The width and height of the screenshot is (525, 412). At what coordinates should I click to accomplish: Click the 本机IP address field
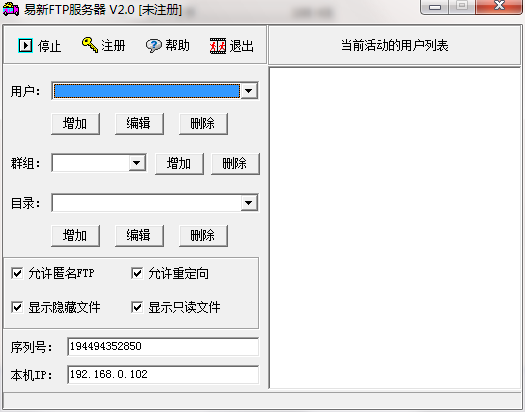163,374
